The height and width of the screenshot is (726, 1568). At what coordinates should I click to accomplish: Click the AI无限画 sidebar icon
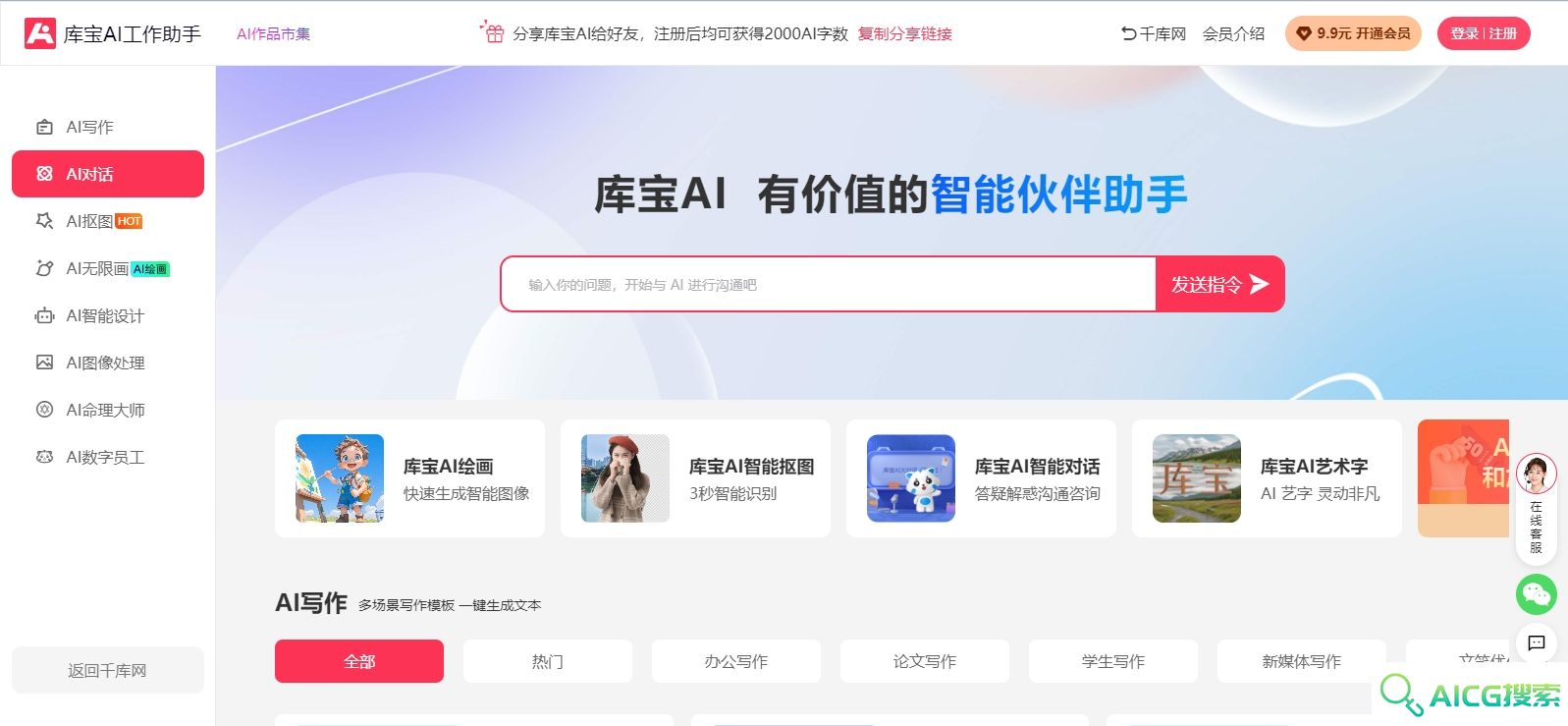(x=44, y=268)
